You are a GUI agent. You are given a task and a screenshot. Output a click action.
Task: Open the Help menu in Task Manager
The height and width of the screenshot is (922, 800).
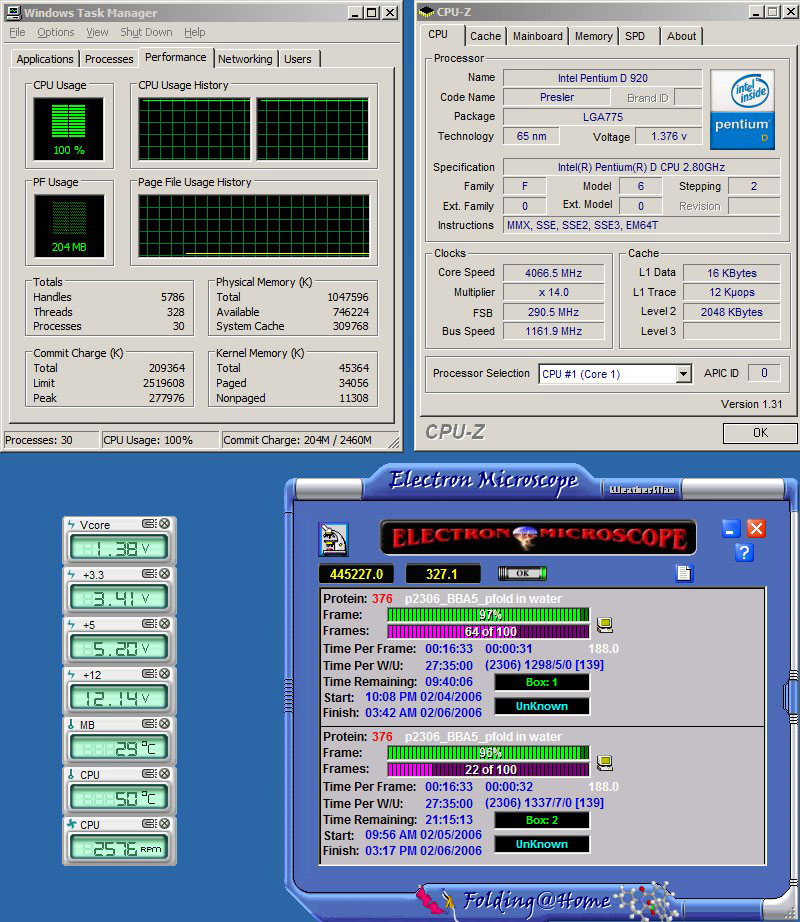coord(195,32)
